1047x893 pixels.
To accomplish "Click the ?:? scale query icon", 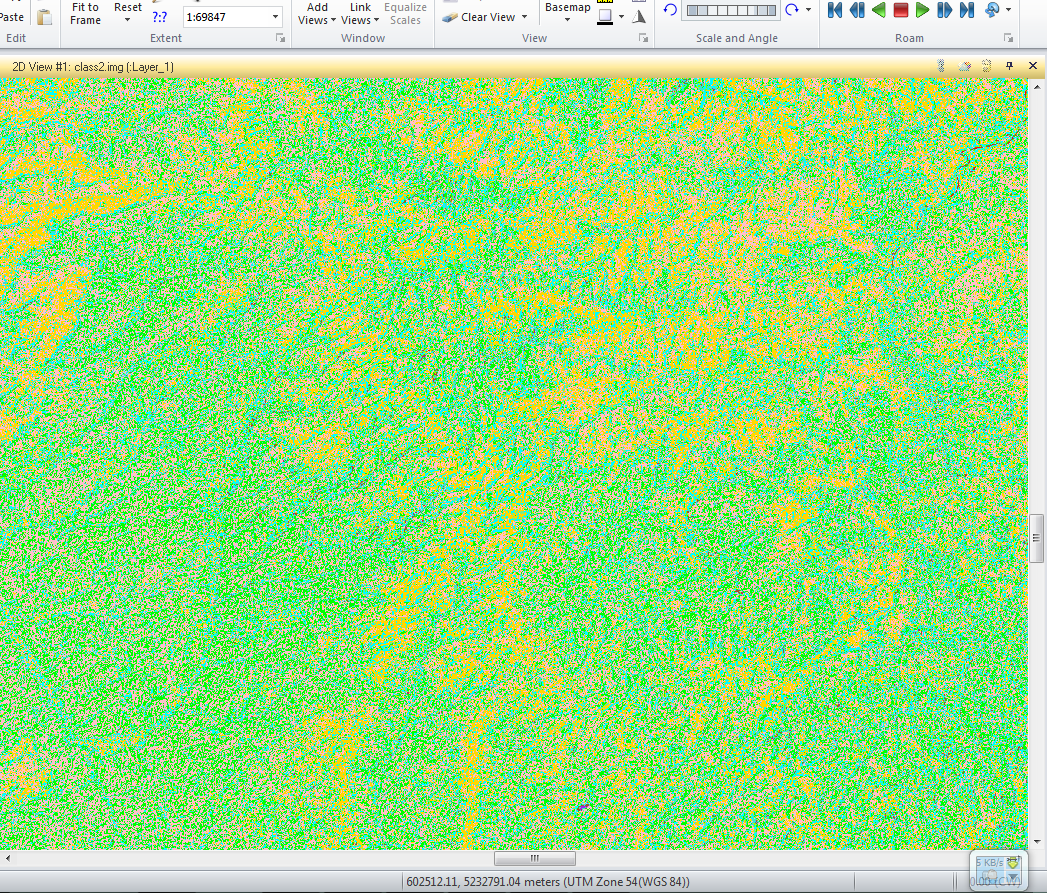I will [x=158, y=17].
